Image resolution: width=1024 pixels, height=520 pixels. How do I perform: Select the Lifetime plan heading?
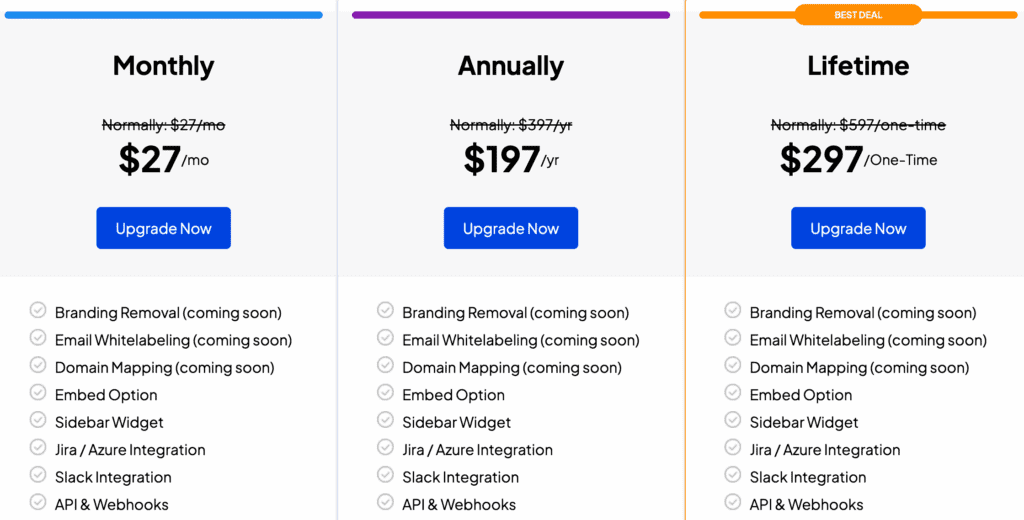pos(858,66)
